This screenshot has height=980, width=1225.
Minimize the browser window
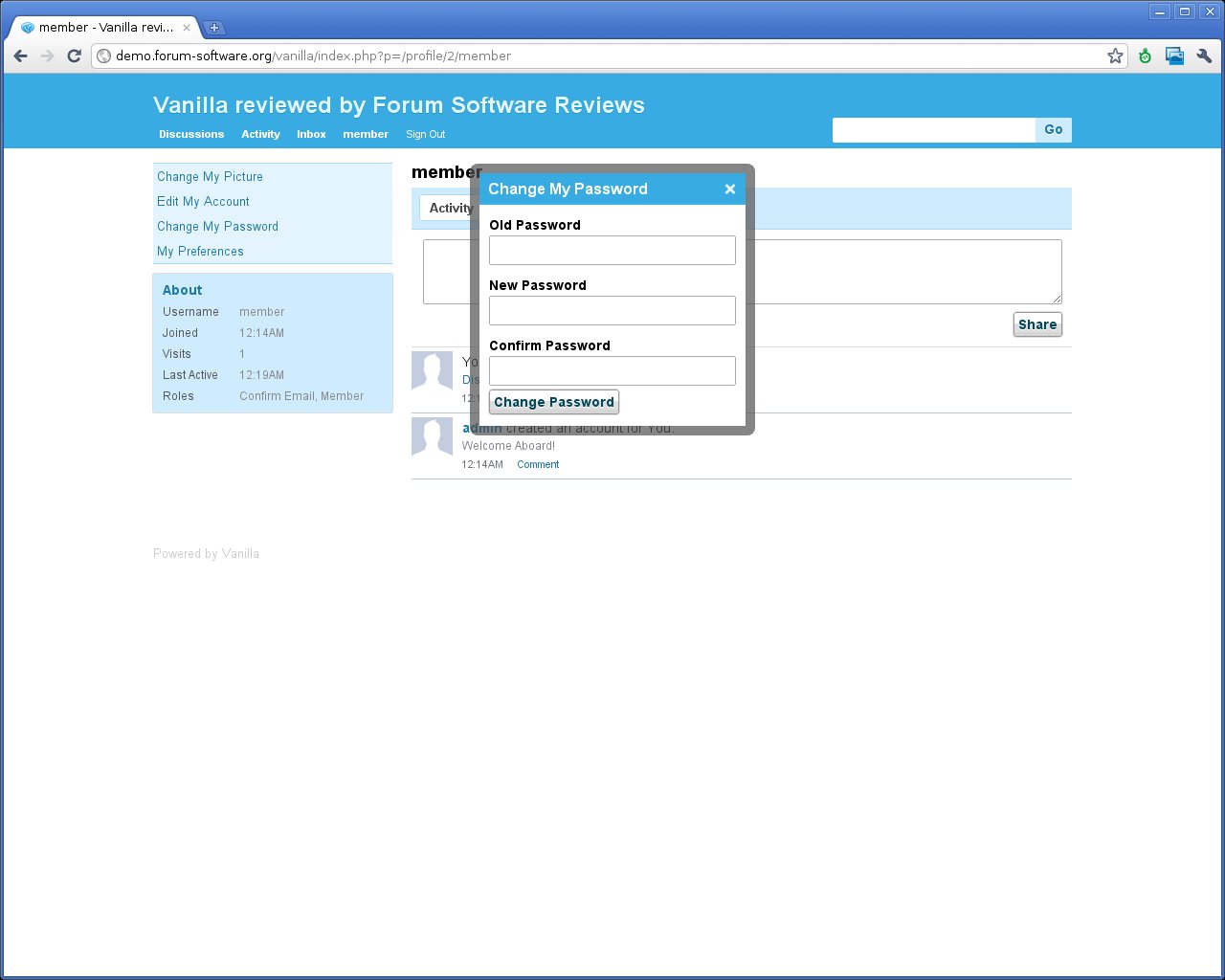tap(1160, 11)
